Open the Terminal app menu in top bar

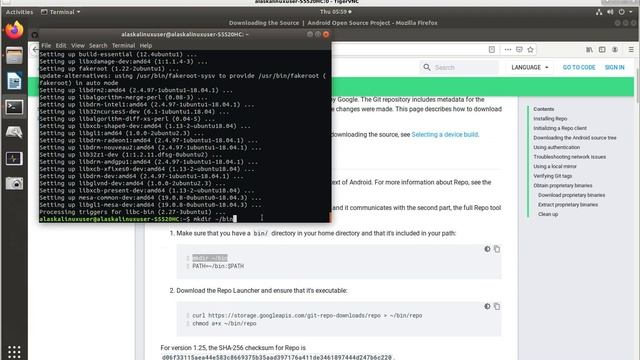(x=60, y=12)
